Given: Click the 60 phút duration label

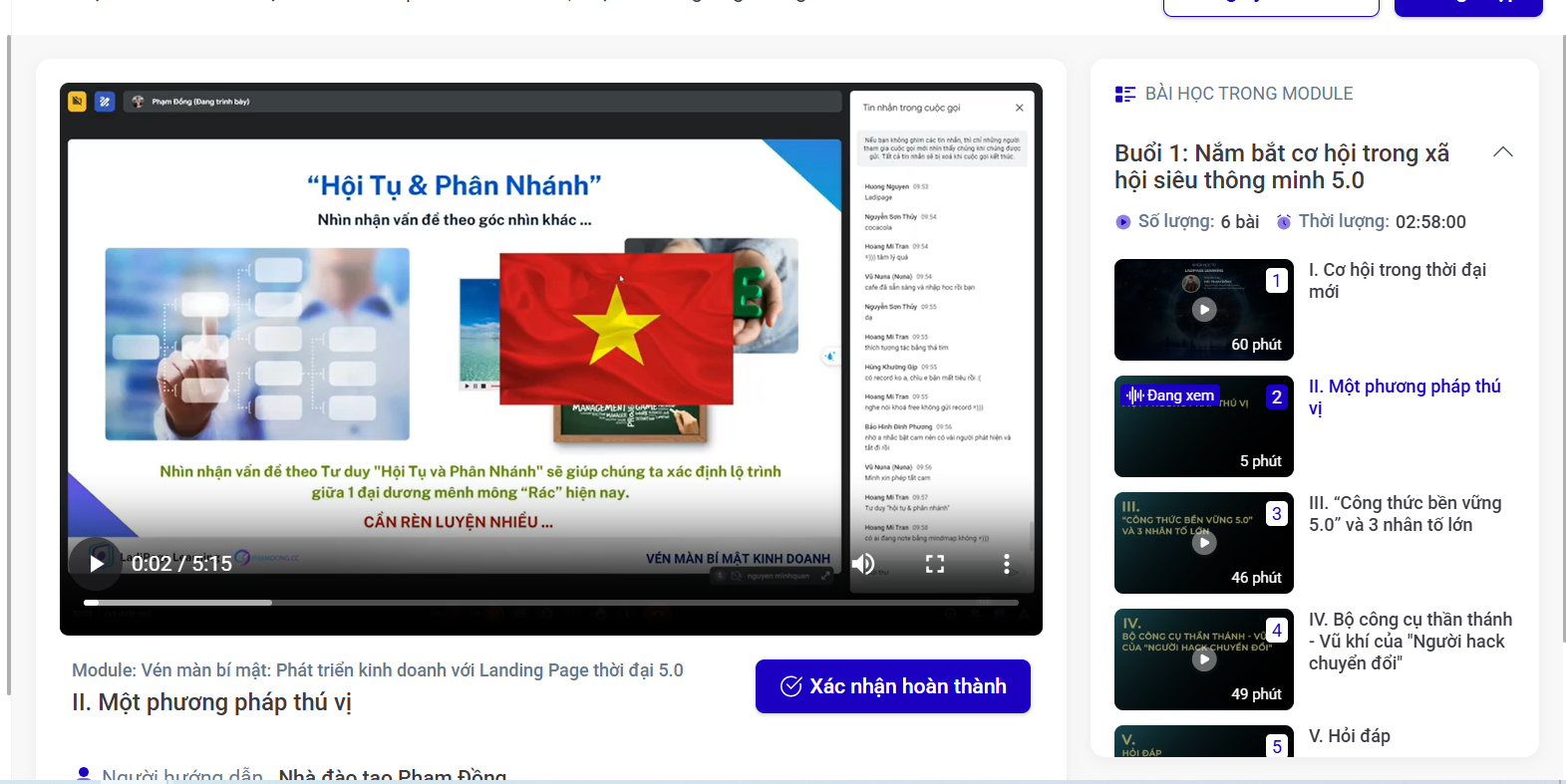Looking at the screenshot, I should 1257,345.
